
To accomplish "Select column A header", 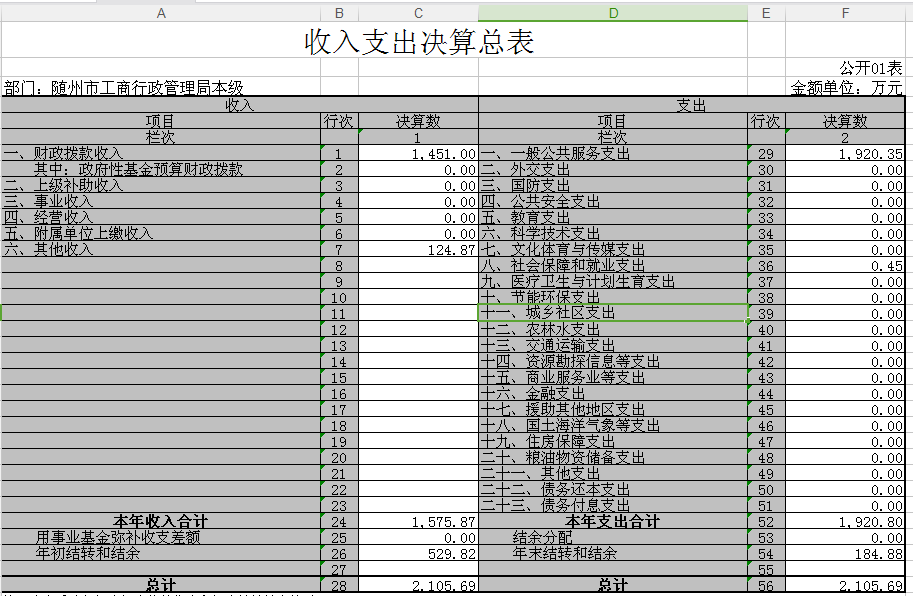I will click(160, 12).
